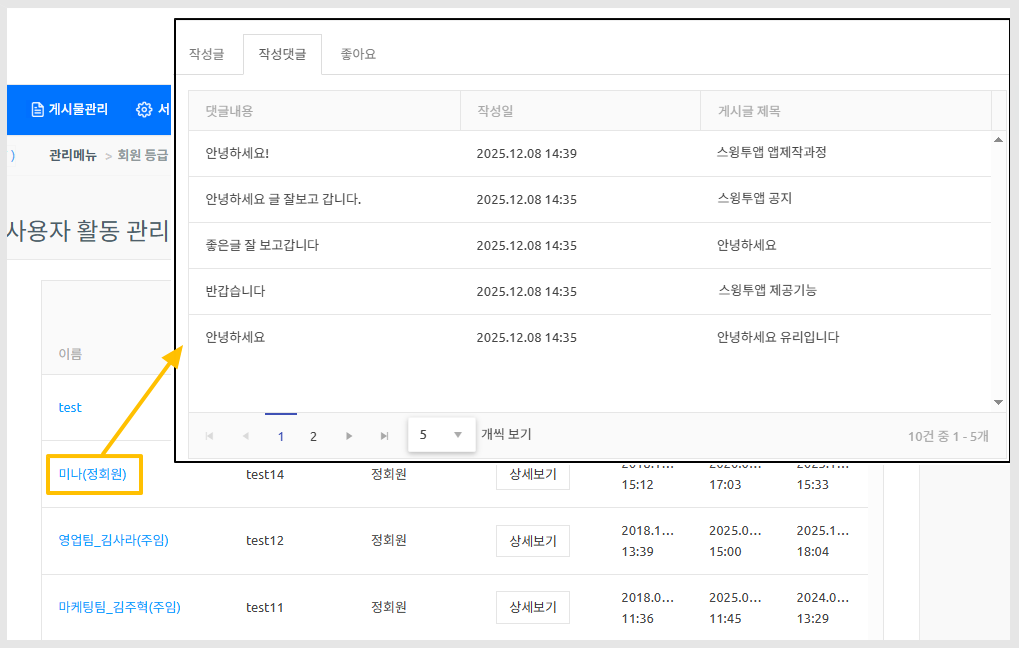Image resolution: width=1019 pixels, height=648 pixels.
Task: Click the 게시물관리 document icon
Action: click(38, 110)
